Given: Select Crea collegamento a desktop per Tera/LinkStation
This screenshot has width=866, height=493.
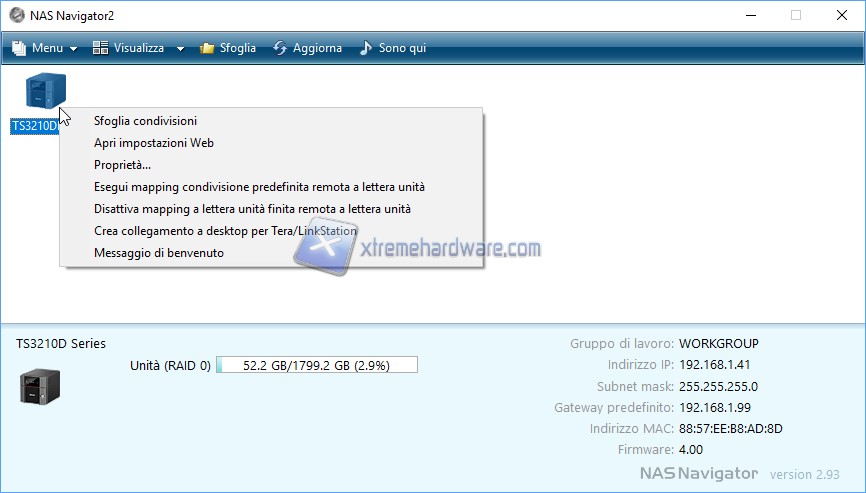Looking at the screenshot, I should [x=225, y=231].
